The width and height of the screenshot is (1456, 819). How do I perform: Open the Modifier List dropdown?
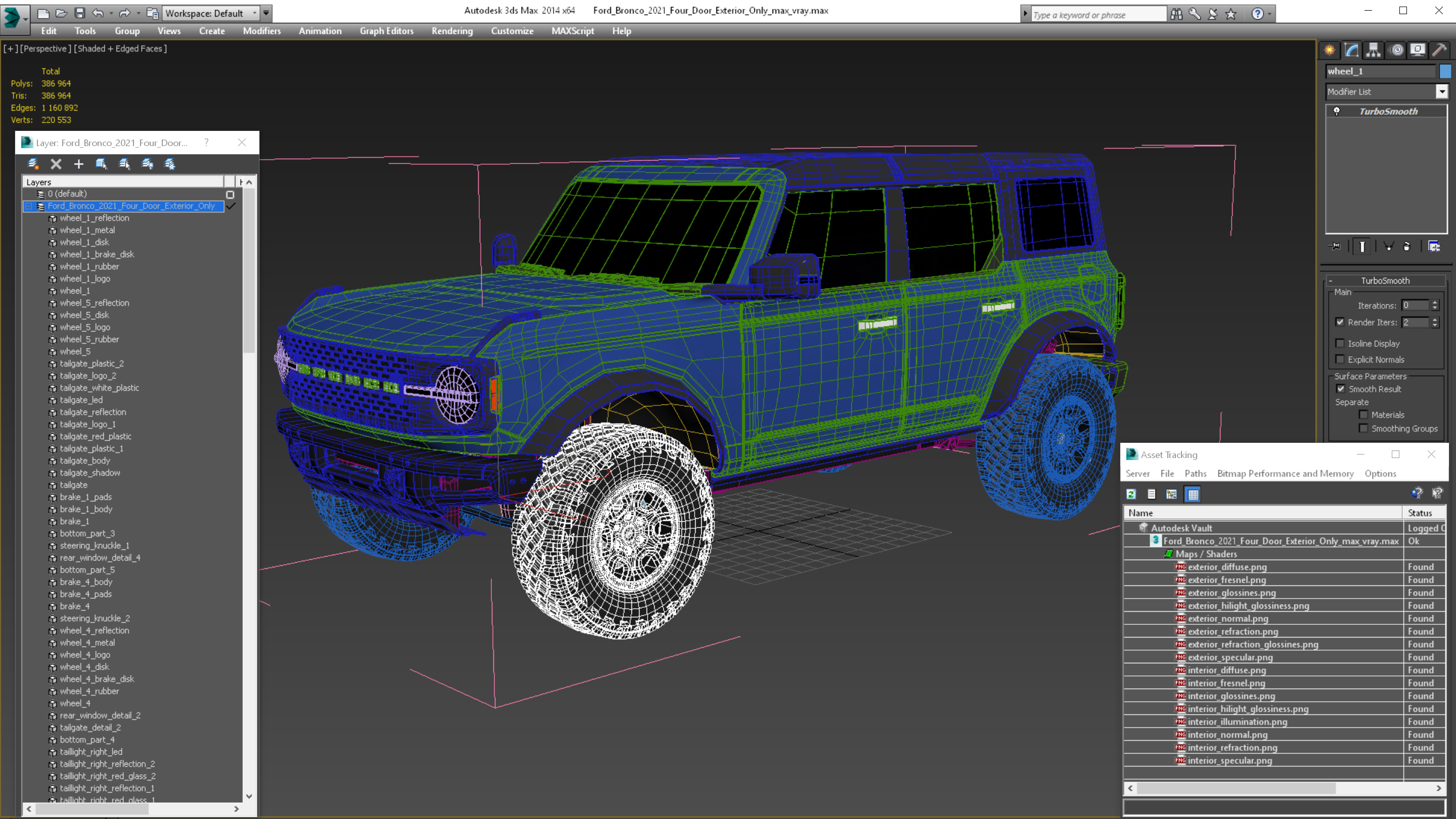pos(1441,92)
